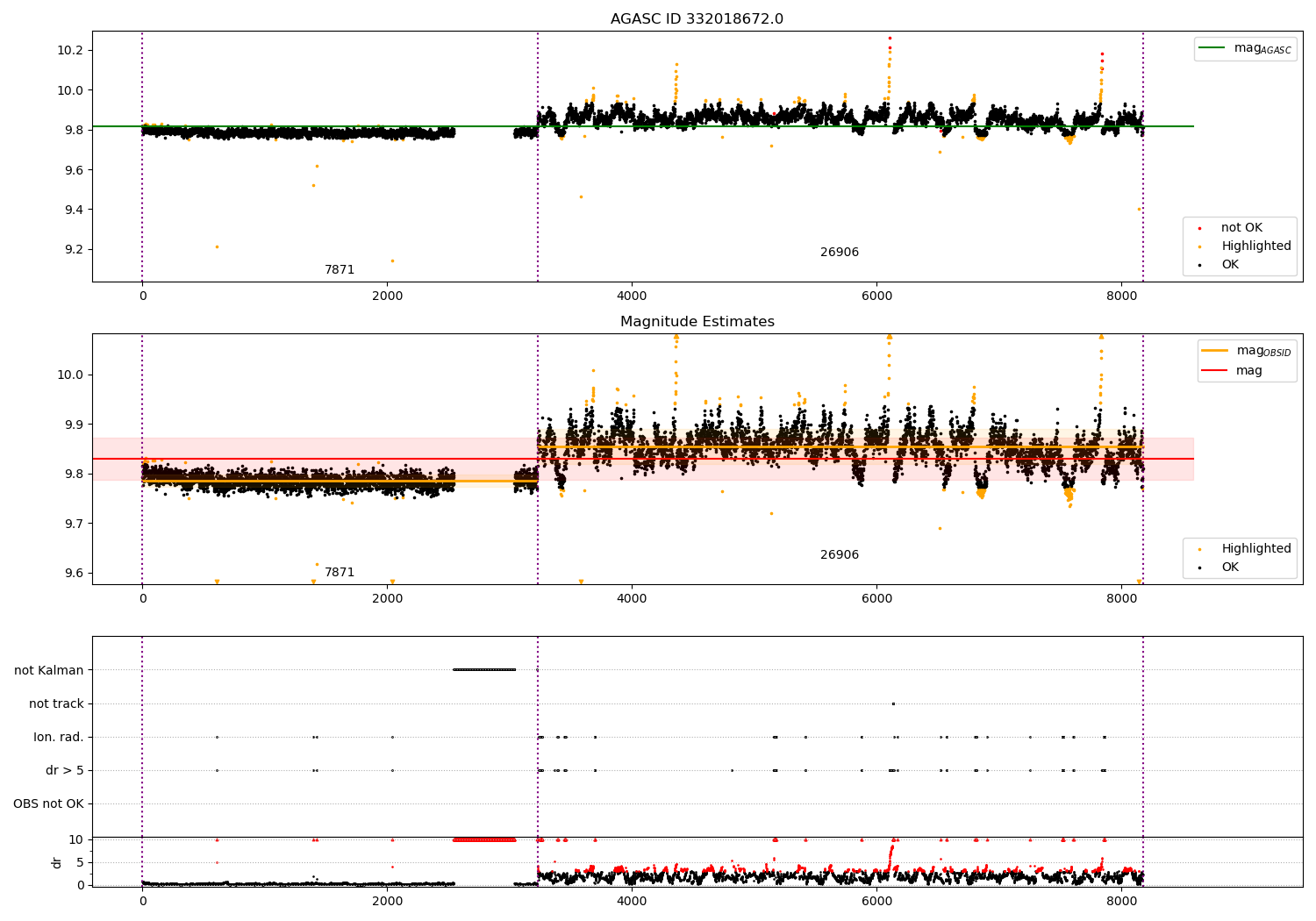Click the 26906 label in Magnitude Estimates plot

point(840,555)
